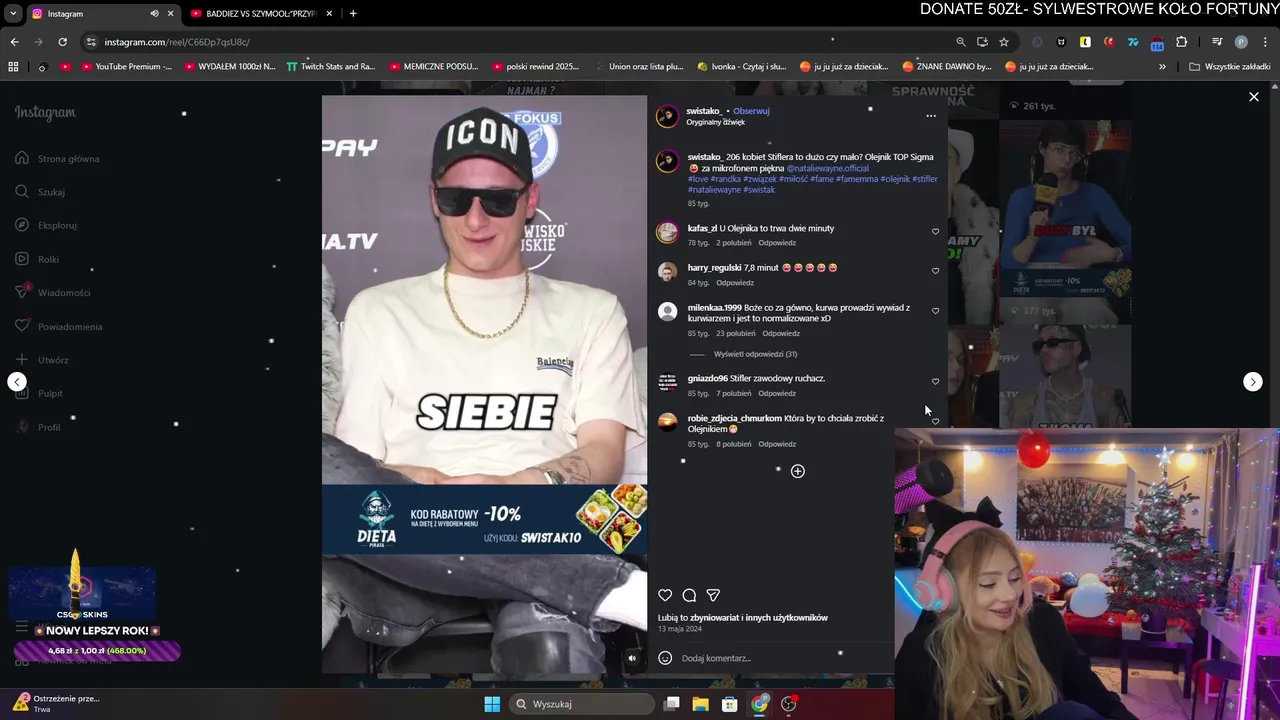The image size is (1280, 720).
Task: Follow swistako_ via Obserwuj link
Action: [x=751, y=111]
